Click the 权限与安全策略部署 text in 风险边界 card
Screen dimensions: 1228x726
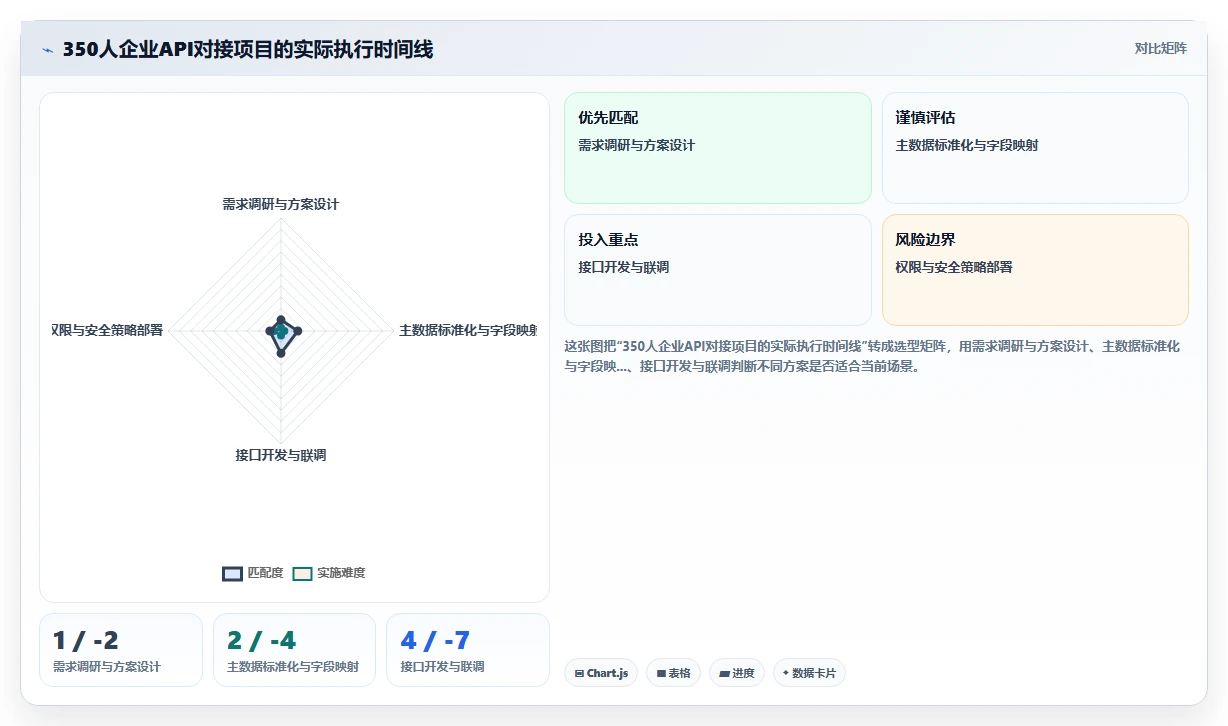click(954, 267)
